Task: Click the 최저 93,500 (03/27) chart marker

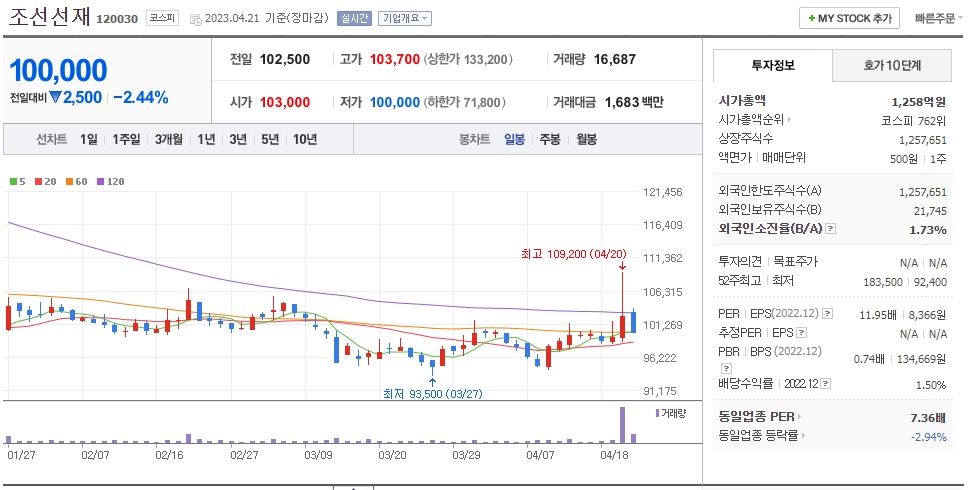Action: (433, 393)
